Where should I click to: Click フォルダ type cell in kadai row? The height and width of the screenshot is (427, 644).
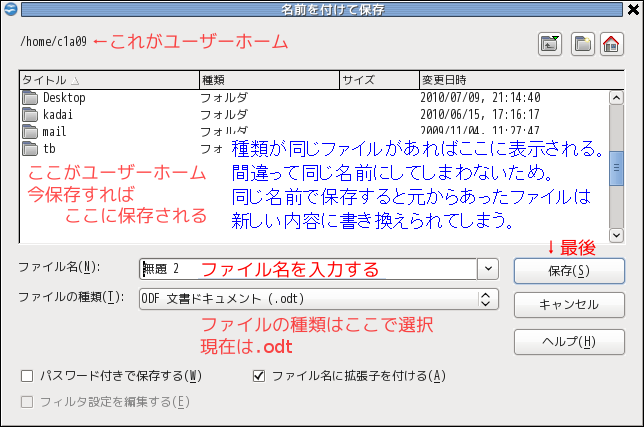pyautogui.click(x=224, y=115)
